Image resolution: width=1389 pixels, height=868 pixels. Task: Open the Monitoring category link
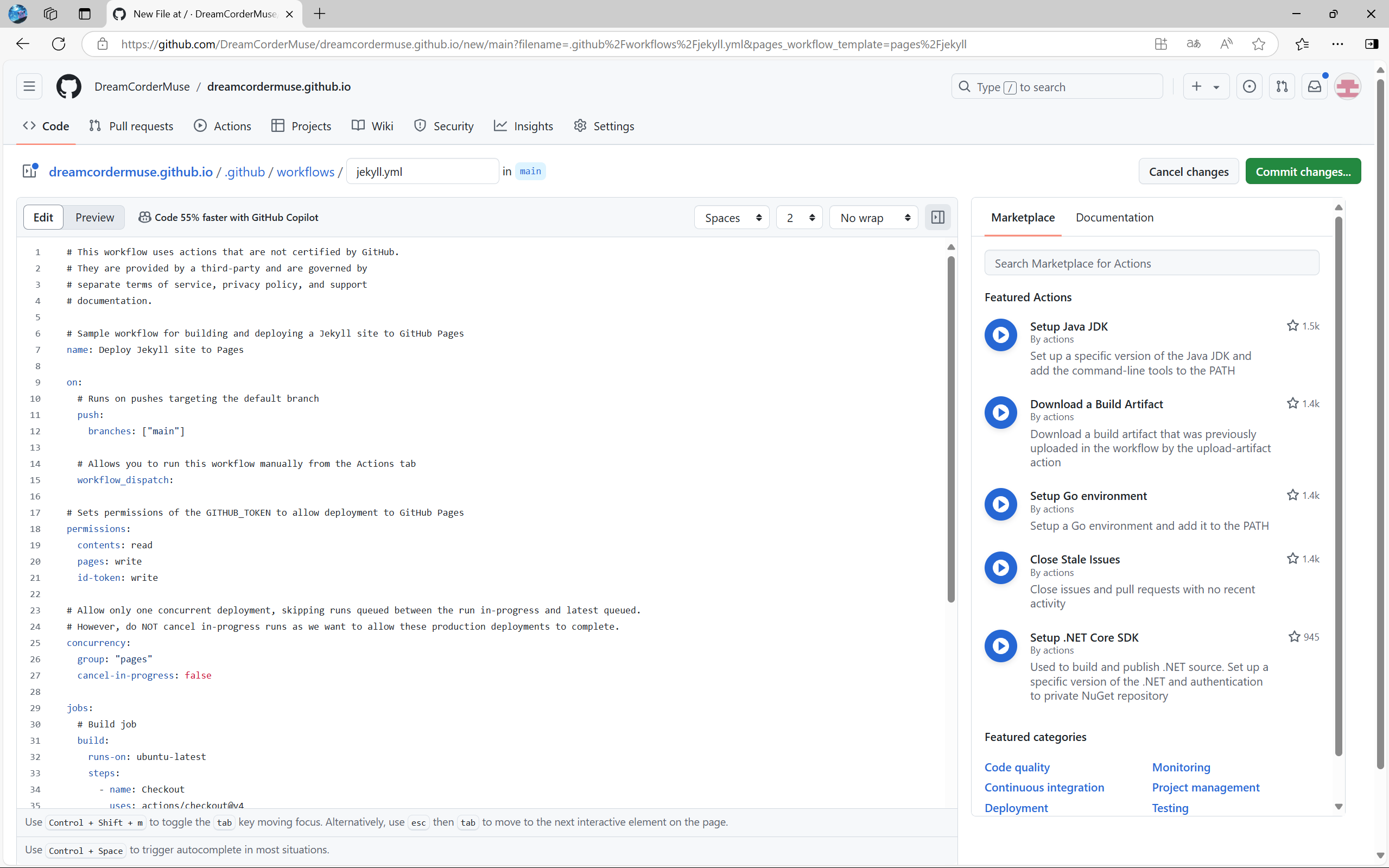tap(1181, 768)
